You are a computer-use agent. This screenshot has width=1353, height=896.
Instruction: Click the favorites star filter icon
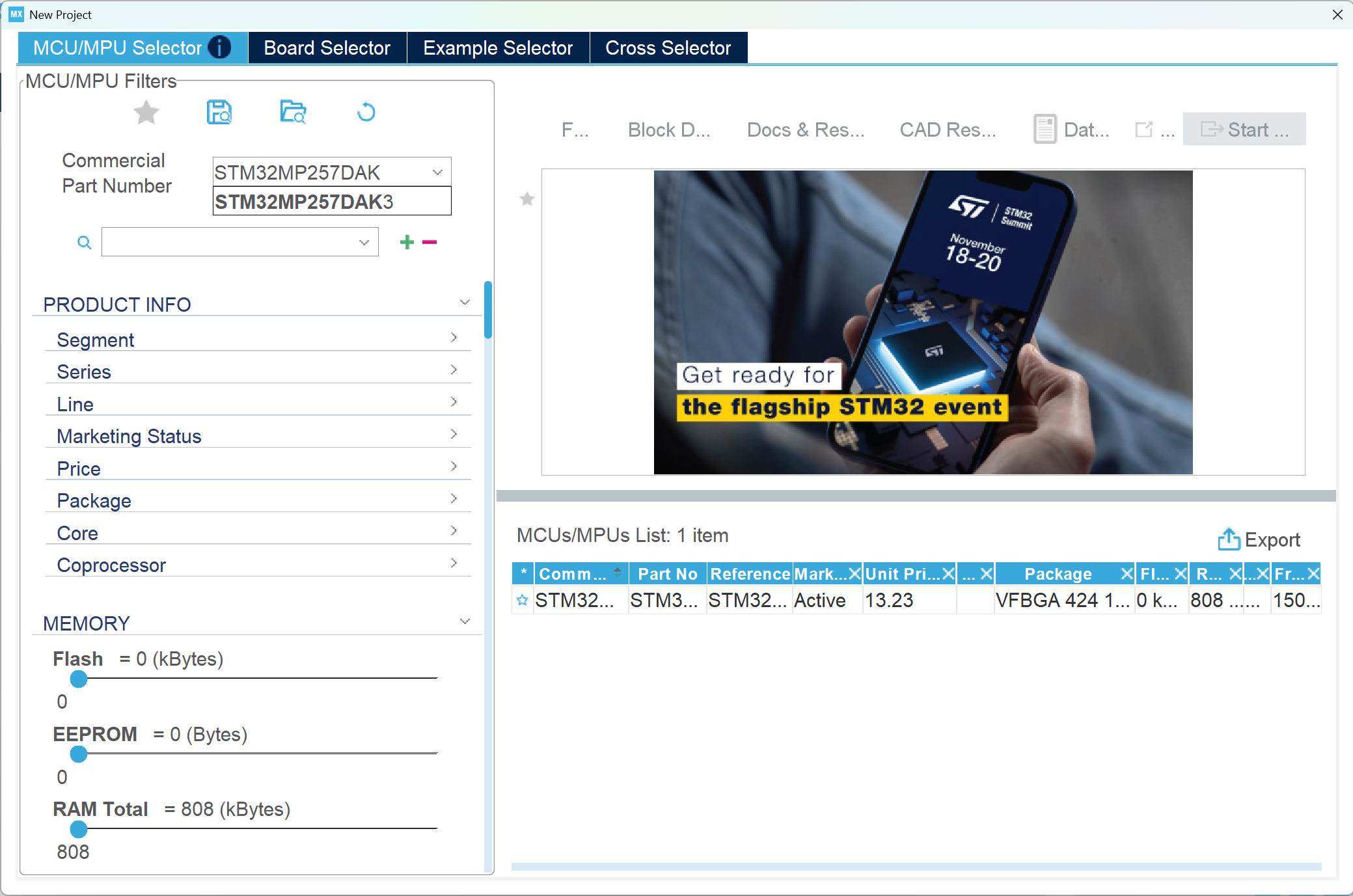146,113
